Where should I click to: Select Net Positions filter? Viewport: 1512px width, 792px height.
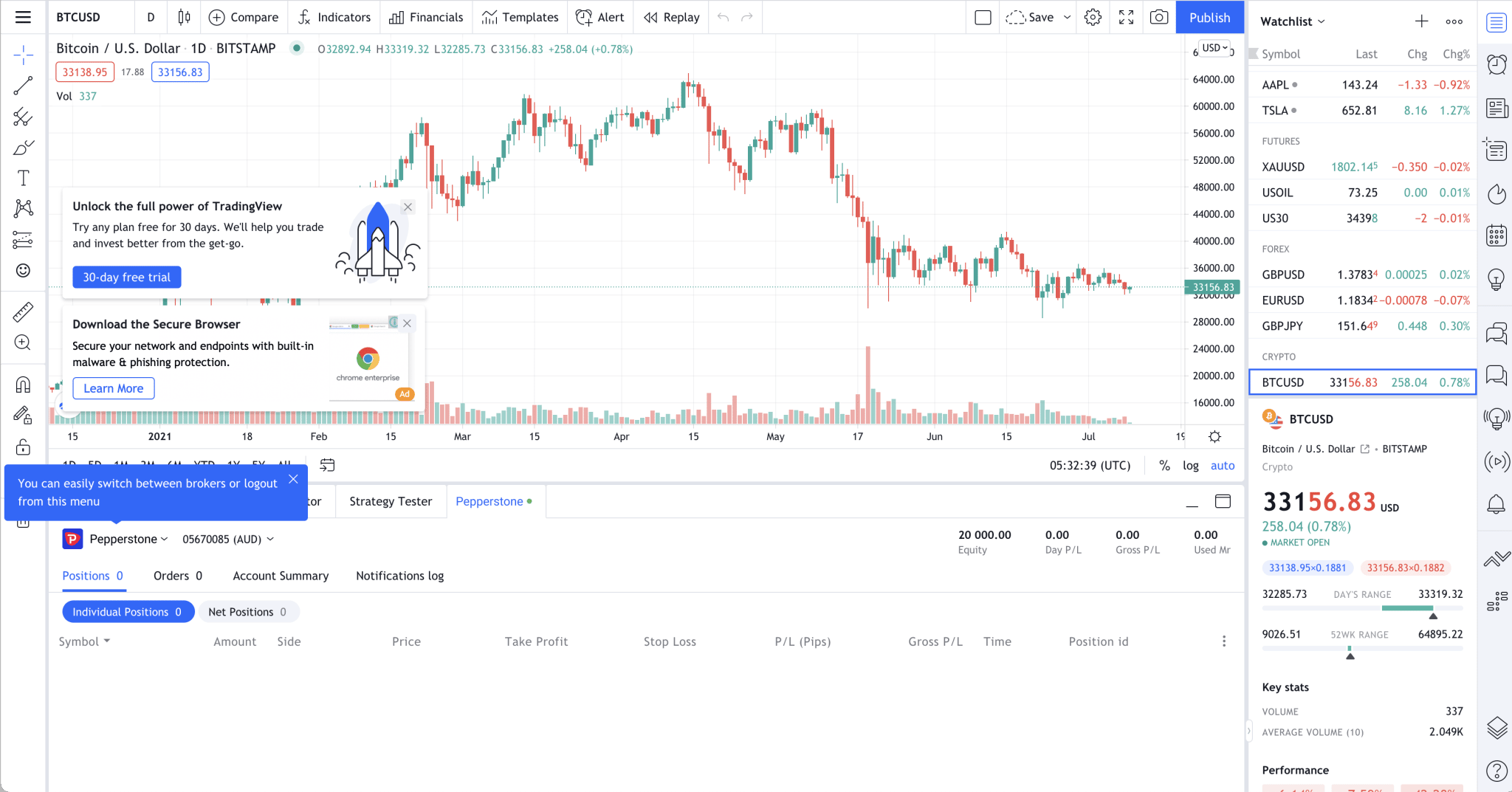[x=248, y=612]
